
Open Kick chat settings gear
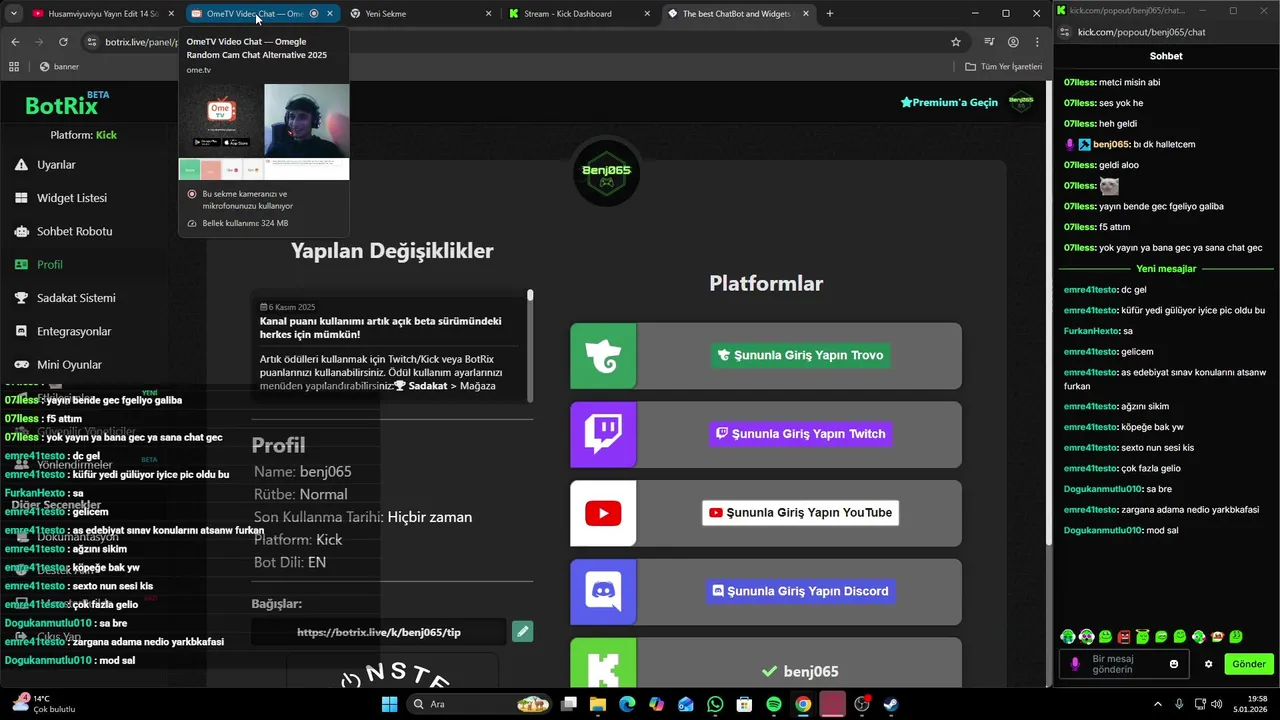click(1208, 664)
